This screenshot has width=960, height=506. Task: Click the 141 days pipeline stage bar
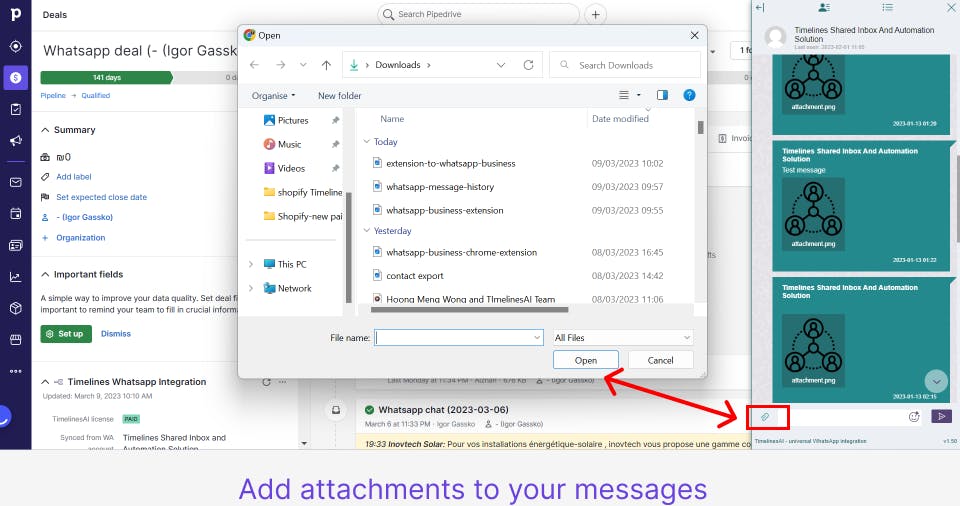[x=107, y=78]
